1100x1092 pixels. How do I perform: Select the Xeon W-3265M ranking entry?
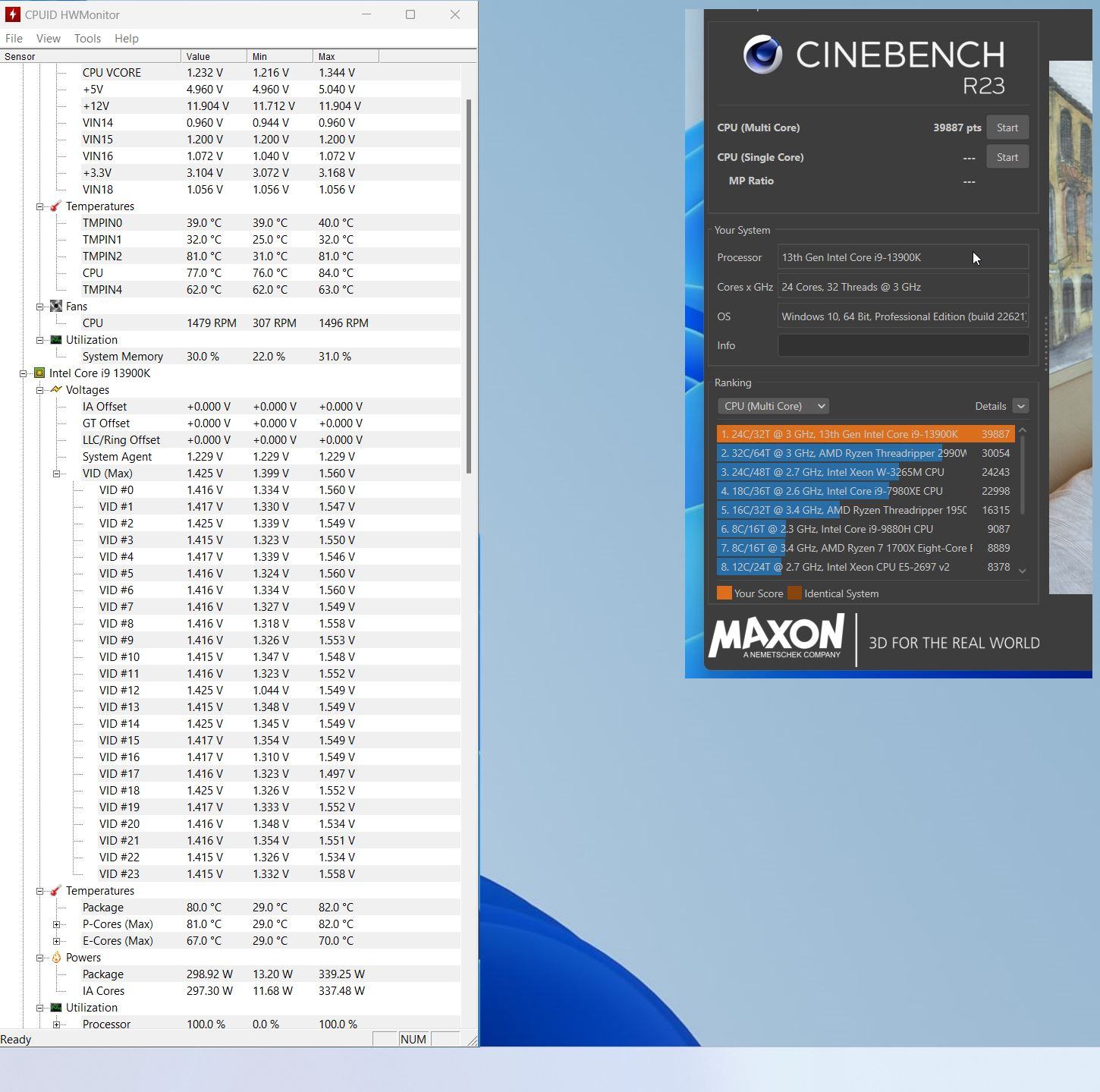click(866, 472)
